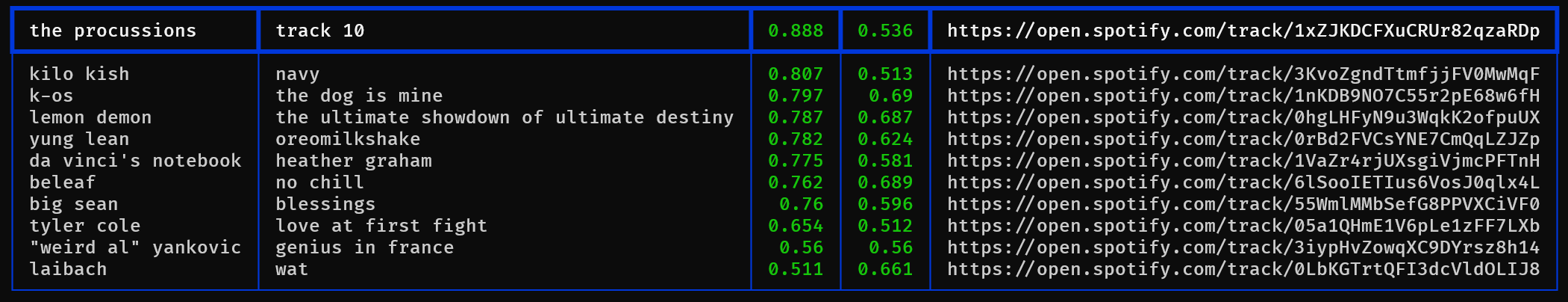Screen dimensions: 1568x302
Task: Click the value 0.69
Action: pyautogui.click(x=891, y=96)
